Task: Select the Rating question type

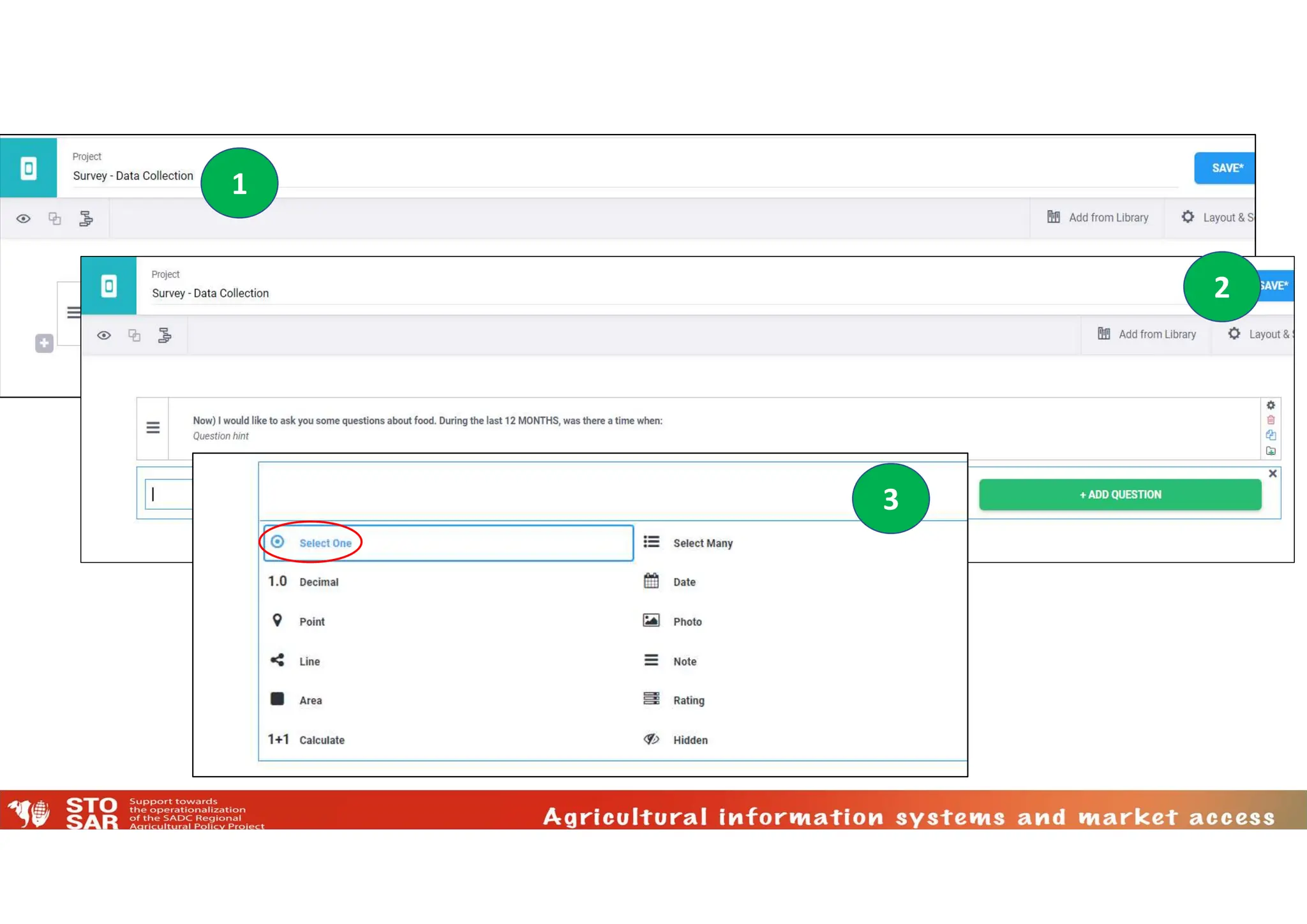Action: (688, 701)
